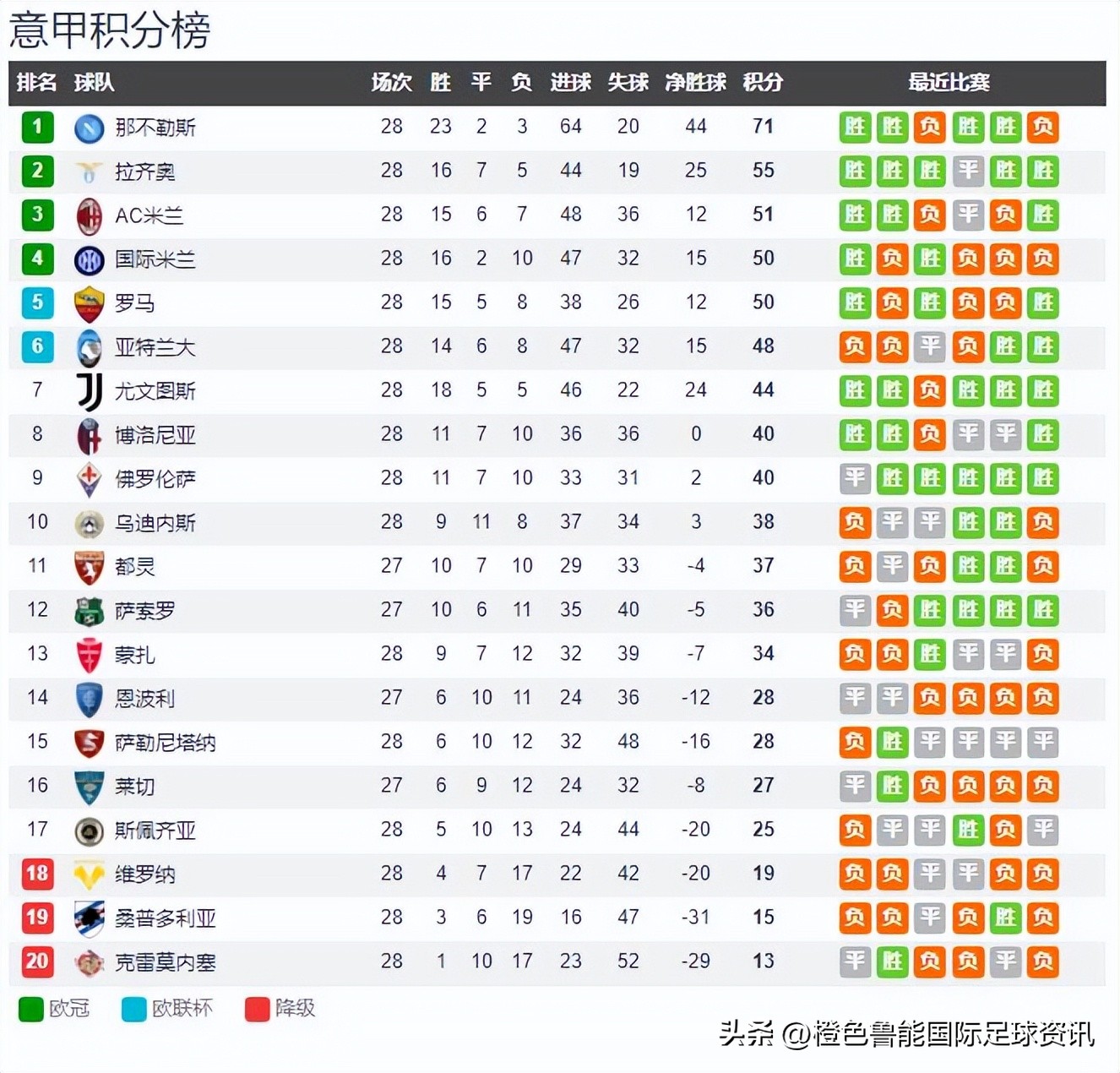The height and width of the screenshot is (1073, 1120).
Task: Click the Hellas Verona yellow crest
Action: pyautogui.click(x=89, y=875)
